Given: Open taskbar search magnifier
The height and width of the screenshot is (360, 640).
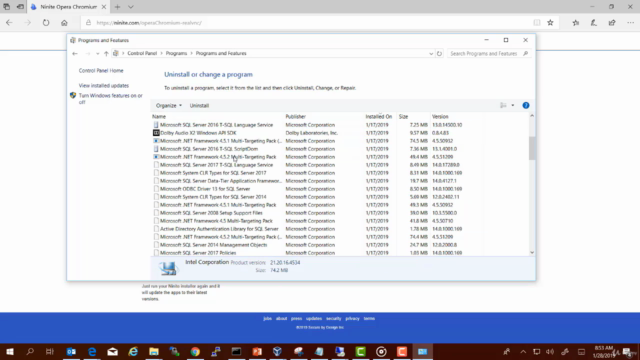Looking at the screenshot, I should click(30, 351).
